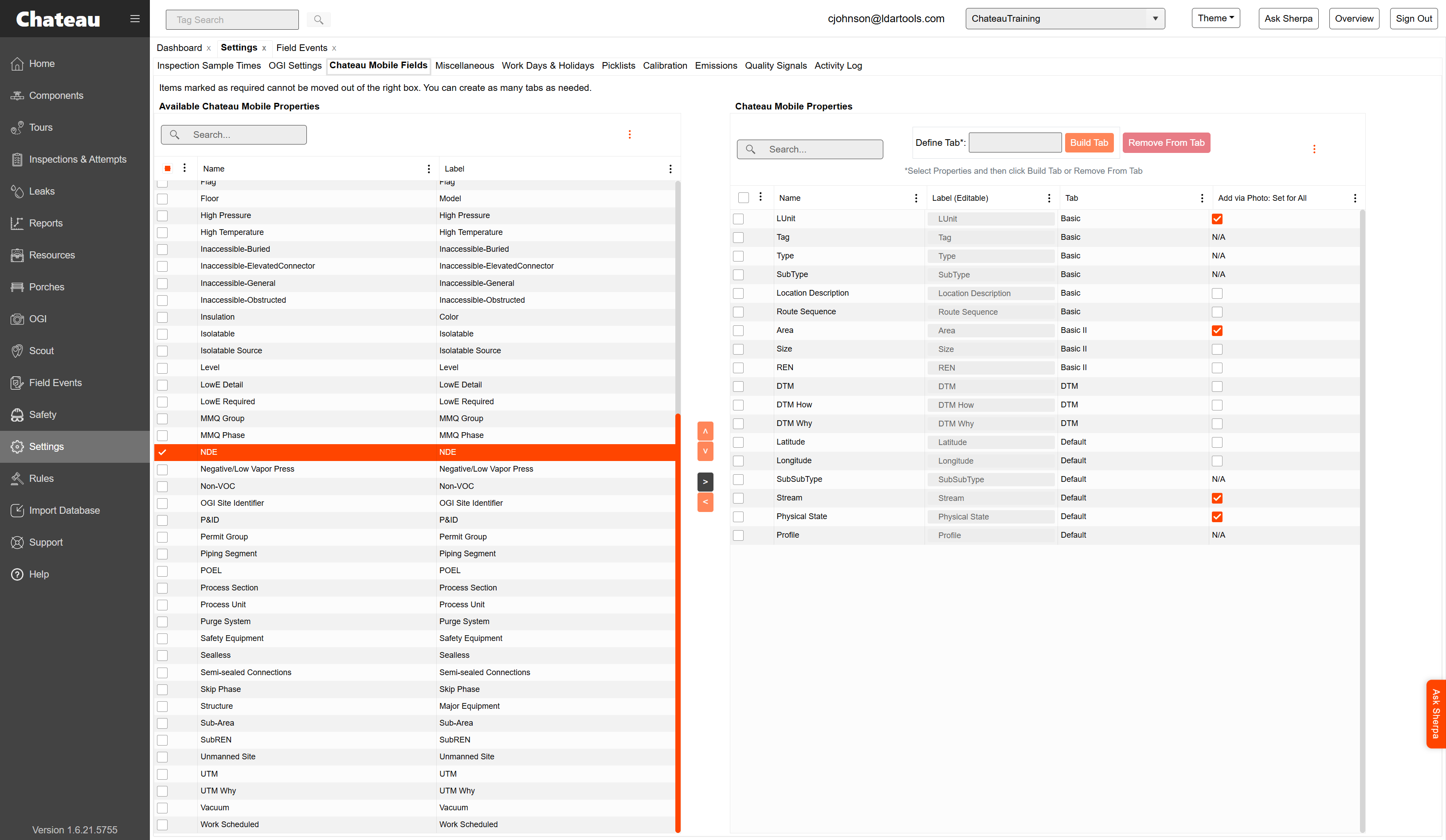Open Components from the sidebar
1446x840 pixels.
56,95
